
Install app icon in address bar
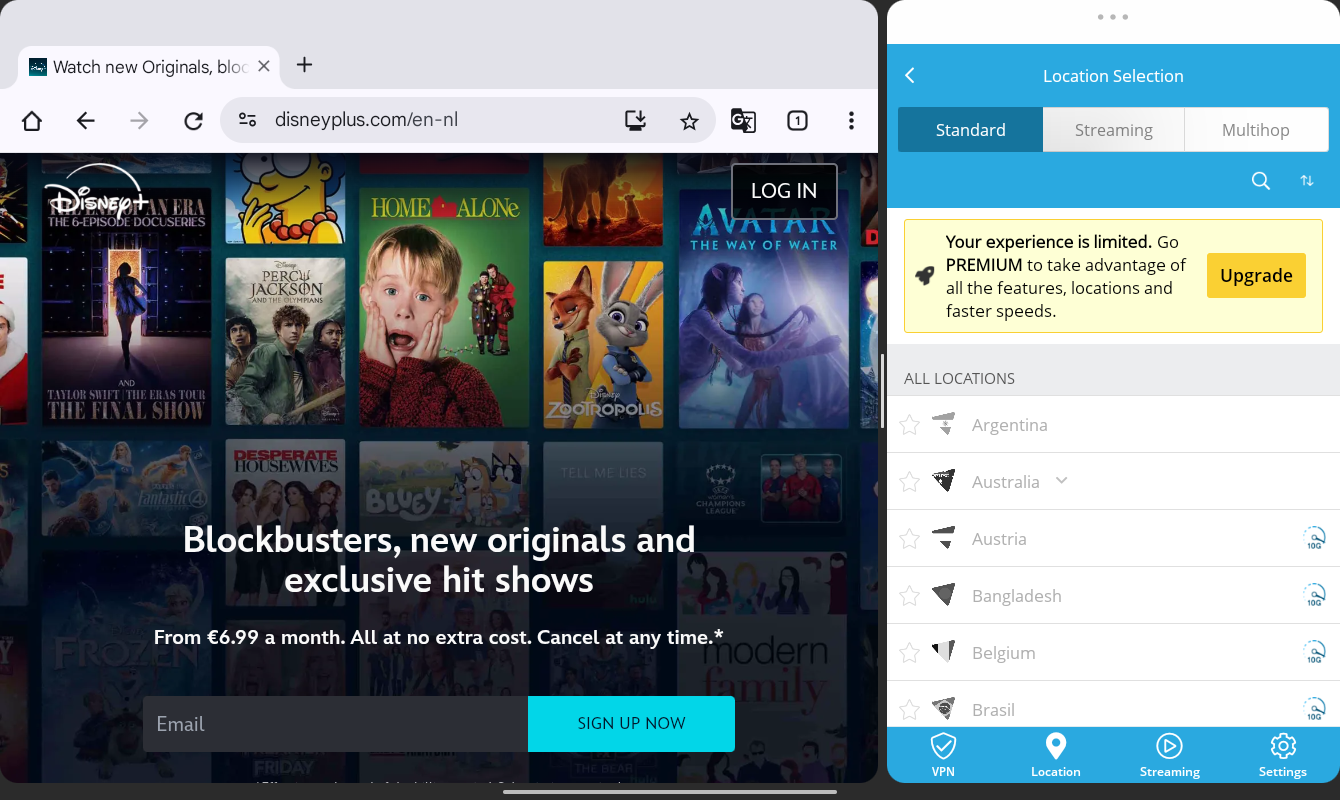click(635, 121)
